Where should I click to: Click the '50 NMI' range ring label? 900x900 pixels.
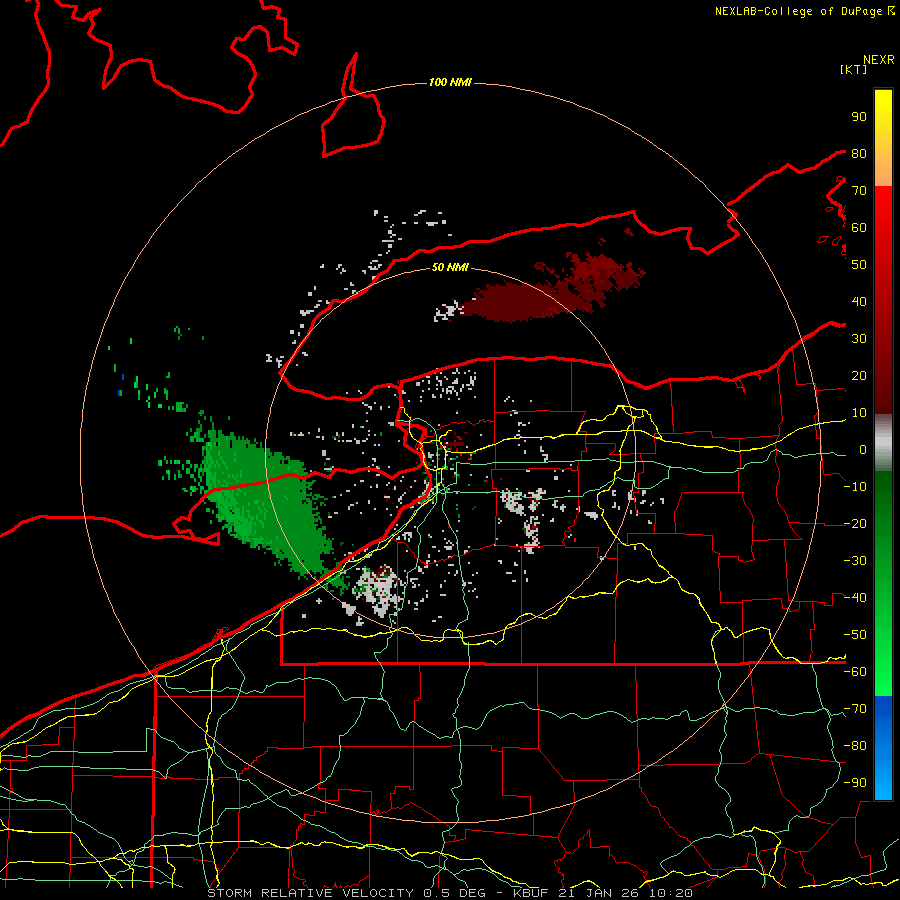450,267
